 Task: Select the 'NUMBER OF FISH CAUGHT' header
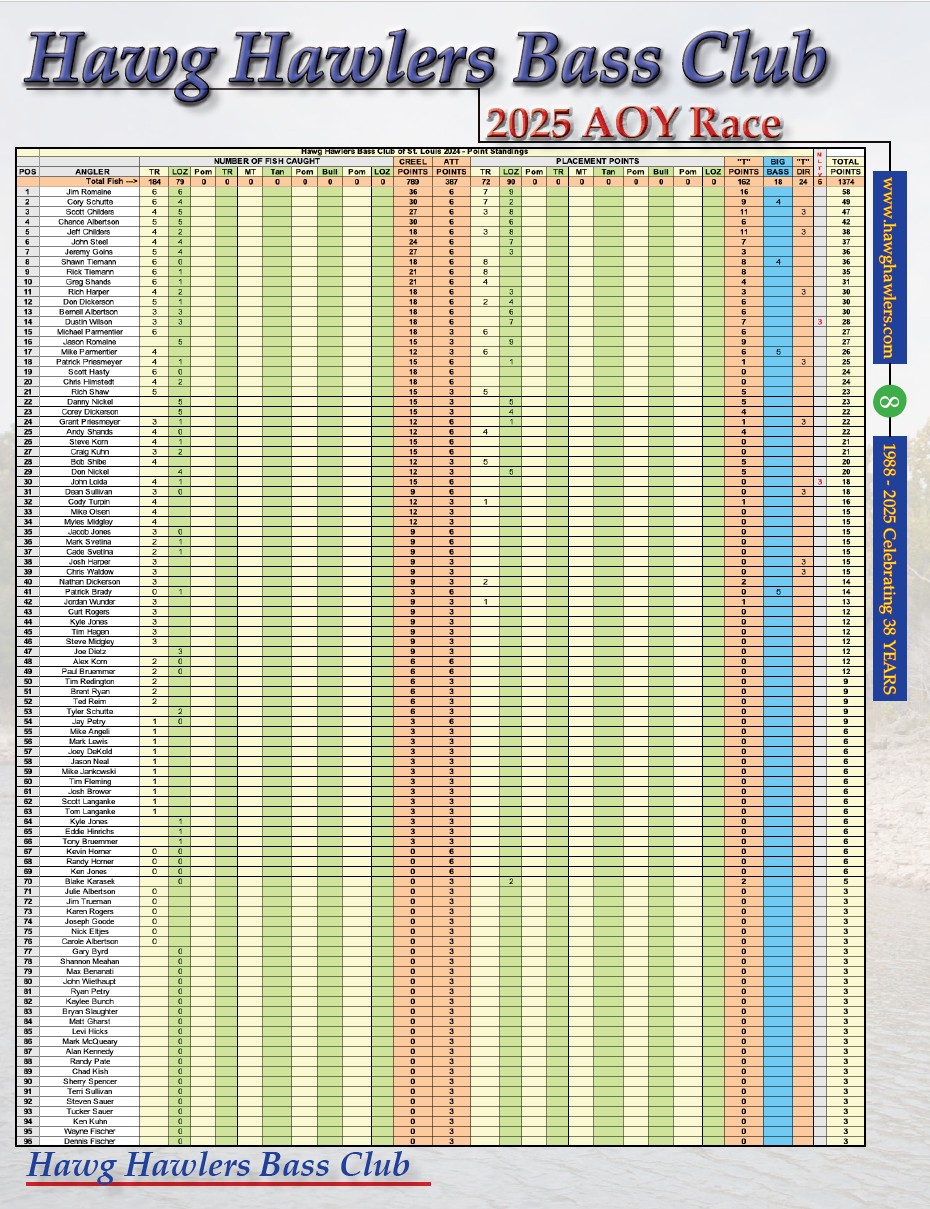(x=268, y=161)
